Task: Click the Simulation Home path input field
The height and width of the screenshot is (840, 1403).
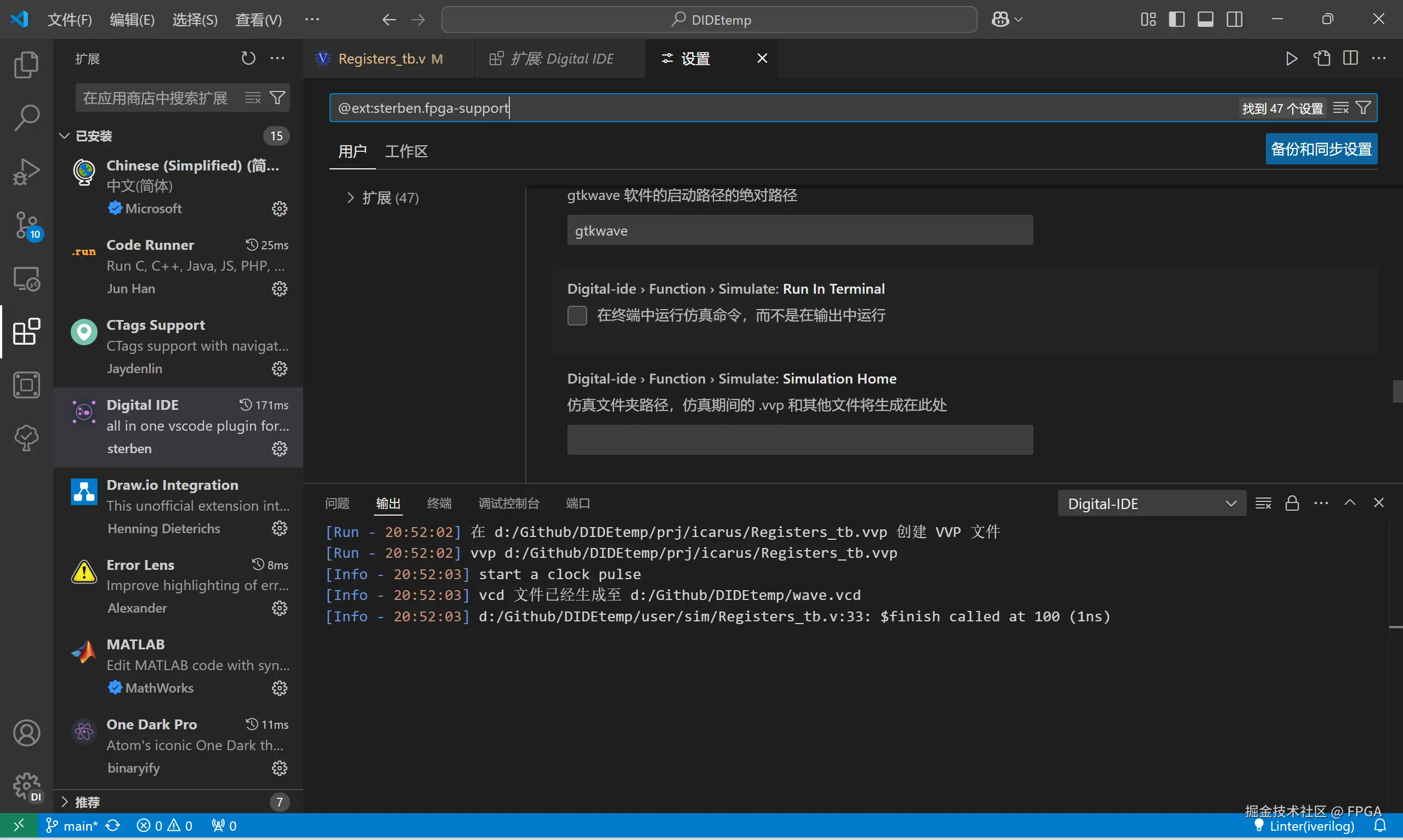Action: tap(799, 440)
